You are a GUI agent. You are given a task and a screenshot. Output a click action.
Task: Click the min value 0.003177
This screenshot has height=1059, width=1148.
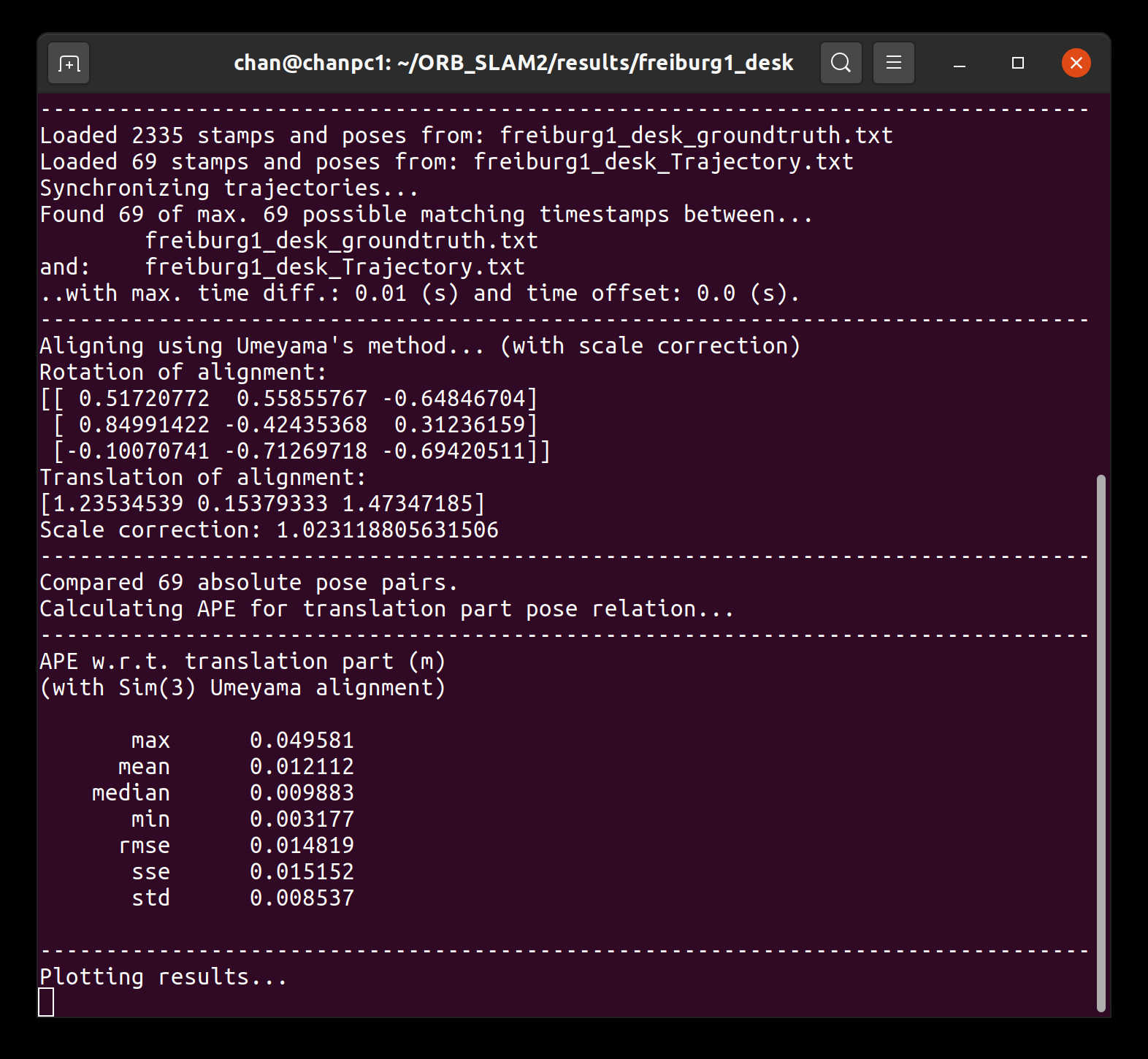(302, 819)
